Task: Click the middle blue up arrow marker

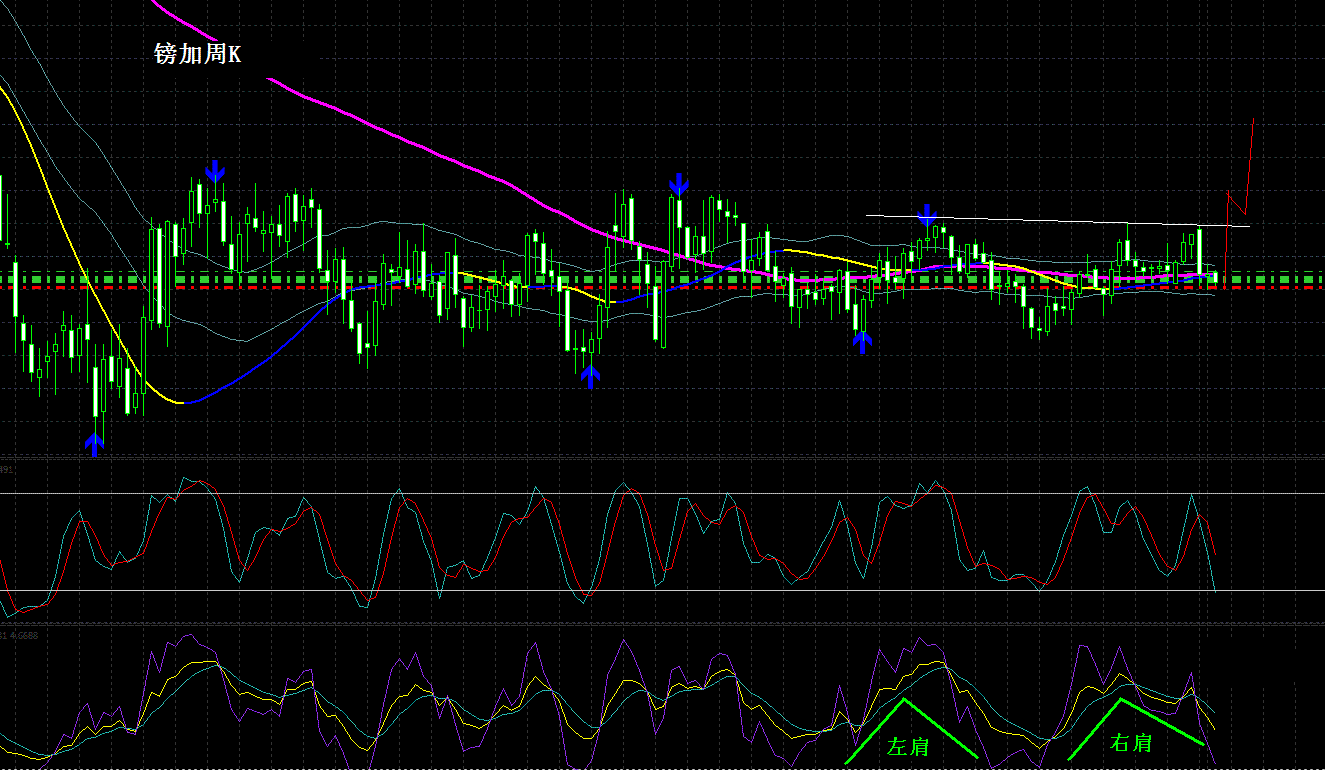Action: click(591, 375)
